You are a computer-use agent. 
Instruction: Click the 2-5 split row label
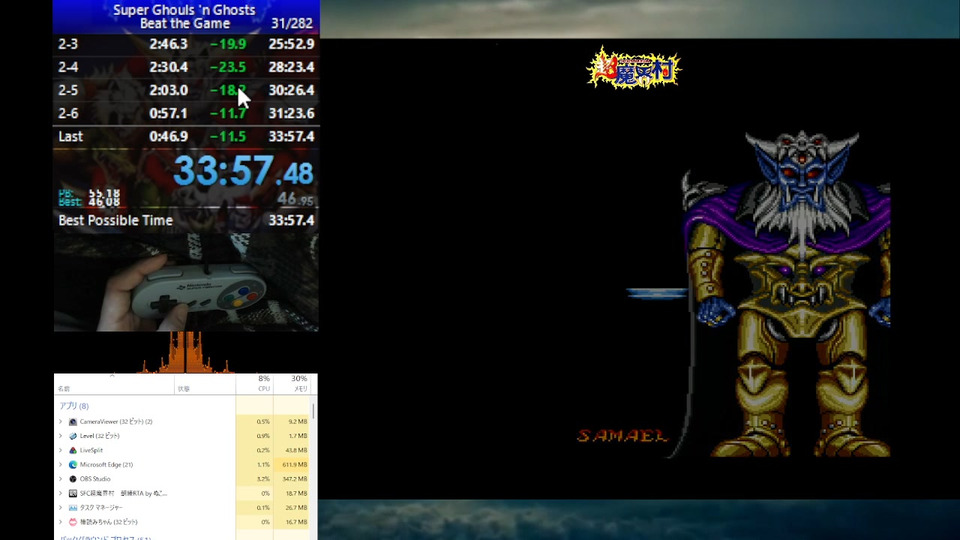pos(68,90)
